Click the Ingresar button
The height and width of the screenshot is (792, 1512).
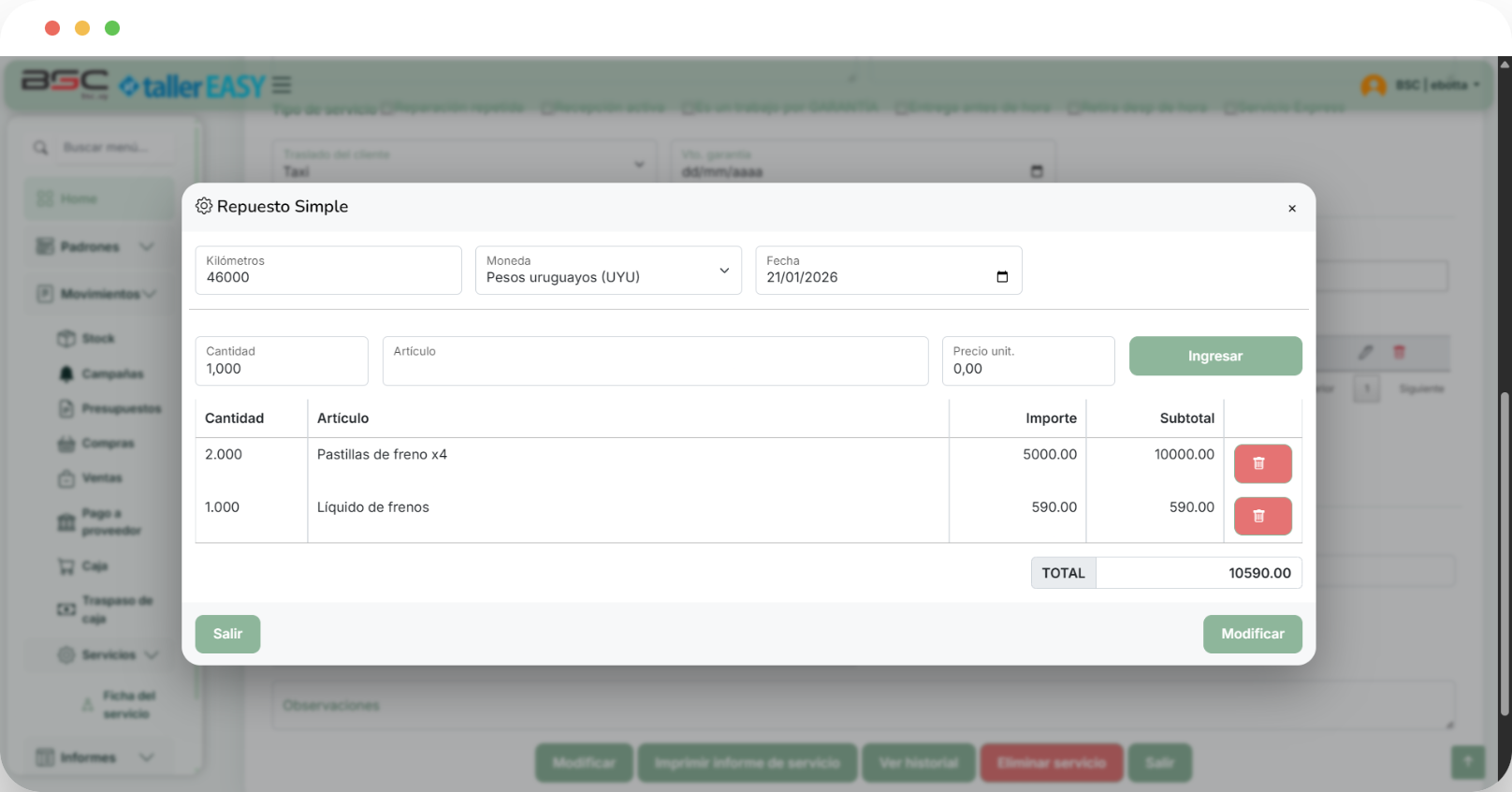[x=1215, y=356]
